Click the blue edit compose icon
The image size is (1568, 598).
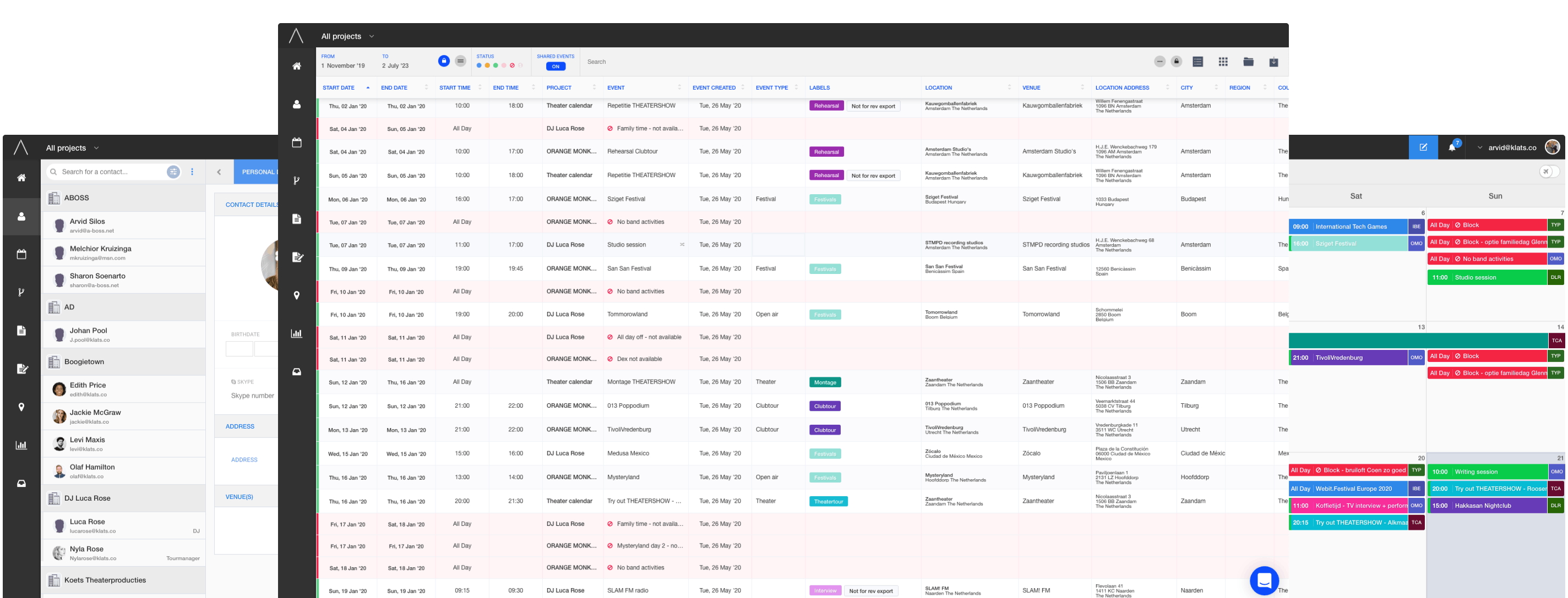click(x=1423, y=147)
